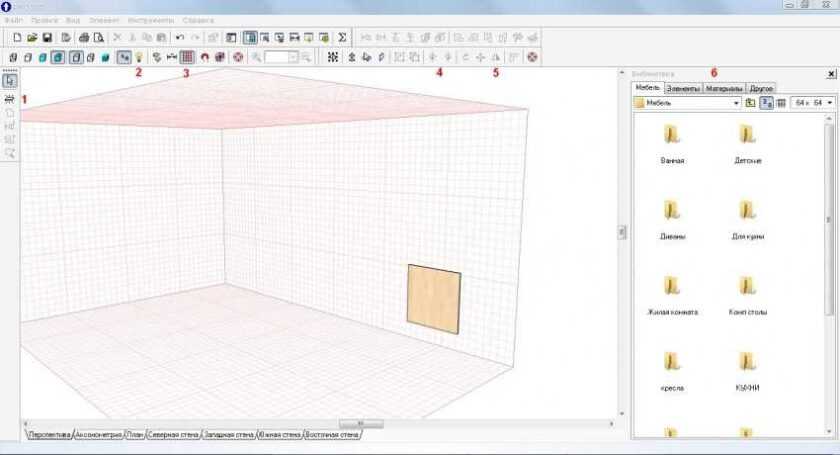This screenshot has width=840, height=455.
Task: Click the Save project floppy disk icon
Action: click(x=47, y=38)
